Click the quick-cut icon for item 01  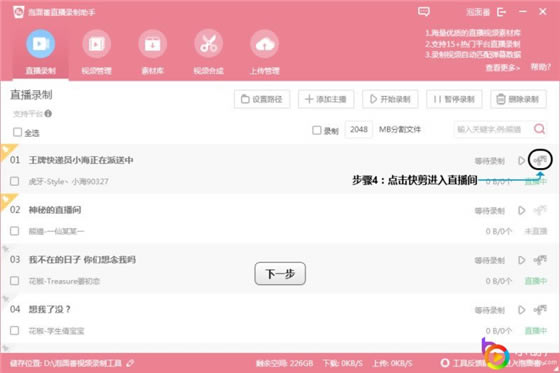coord(540,160)
